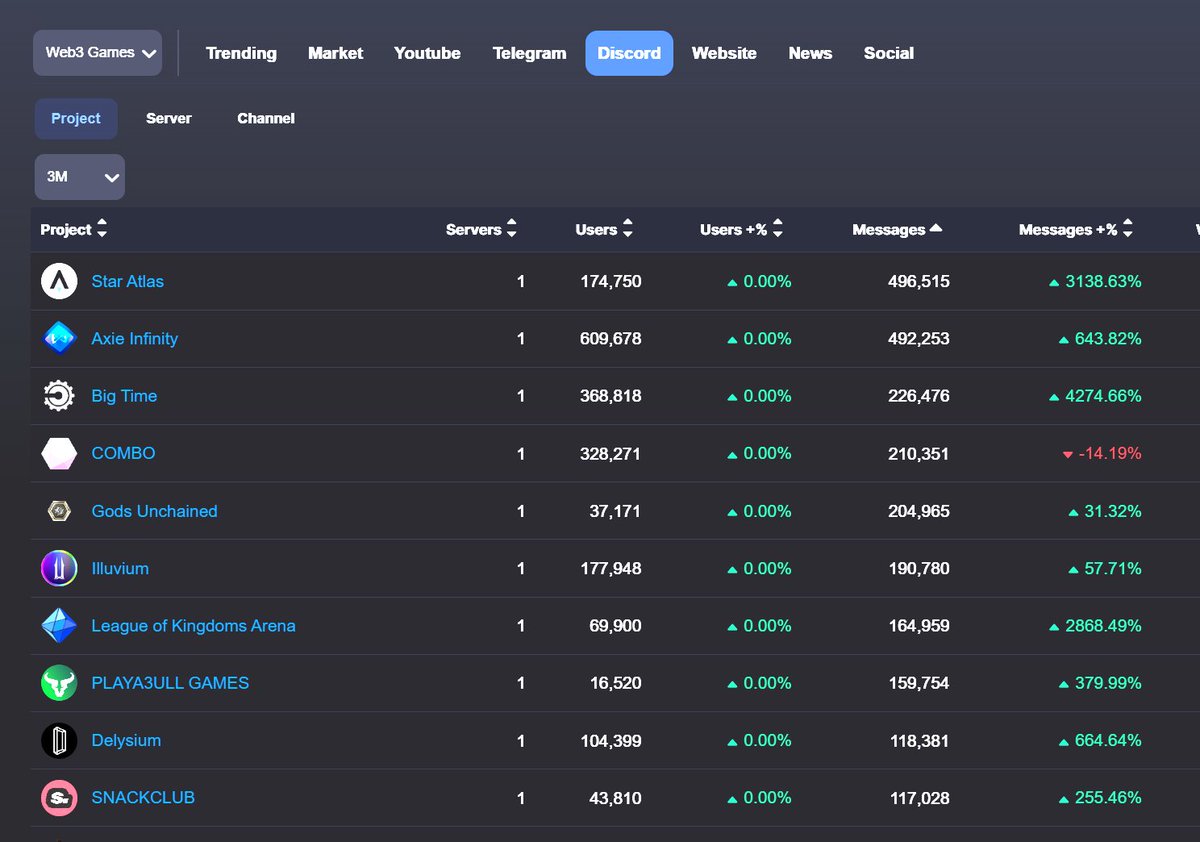Click the PLAYA3ULL GAMES bull logo icon
1200x842 pixels.
tap(59, 683)
